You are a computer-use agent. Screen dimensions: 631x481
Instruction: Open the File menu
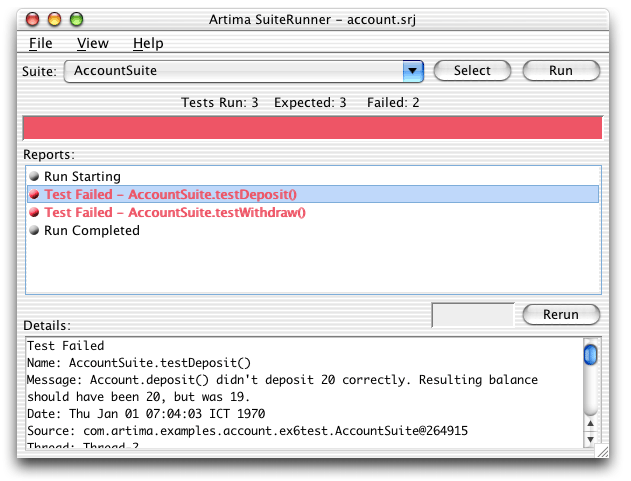point(41,43)
